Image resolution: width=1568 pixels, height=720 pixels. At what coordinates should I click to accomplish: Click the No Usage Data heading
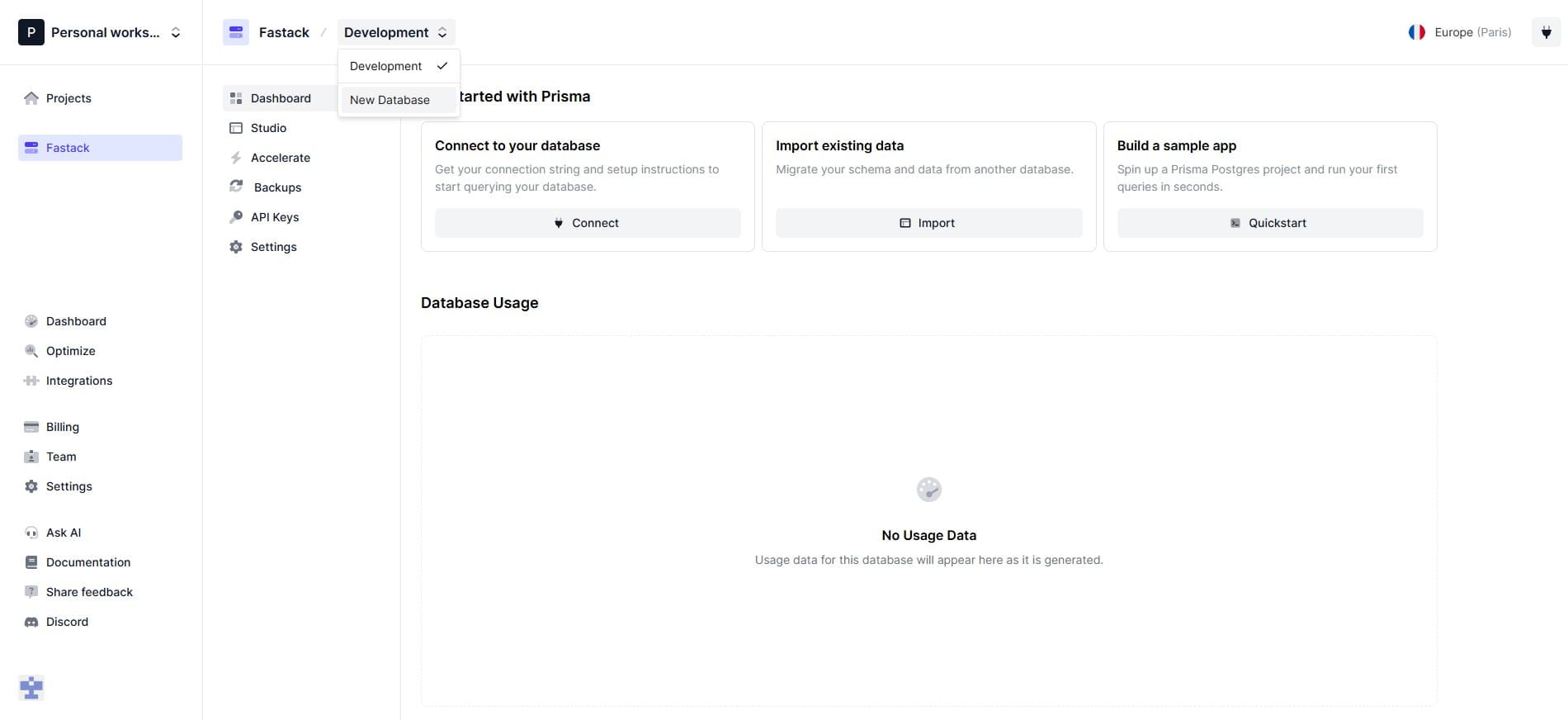(x=929, y=535)
